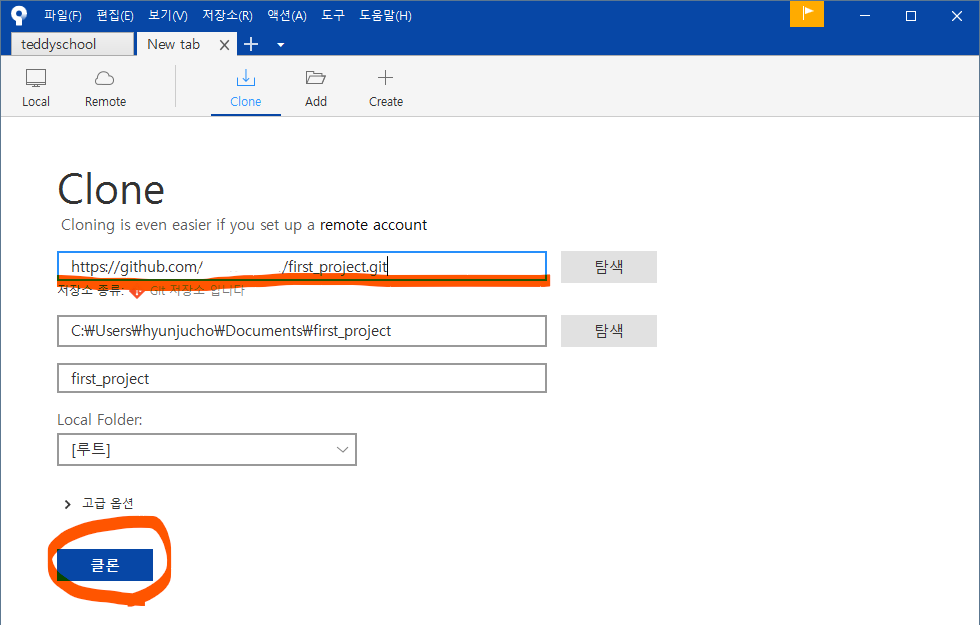The width and height of the screenshot is (980, 626).
Task: Open the Local repositories view
Action: tap(36, 88)
